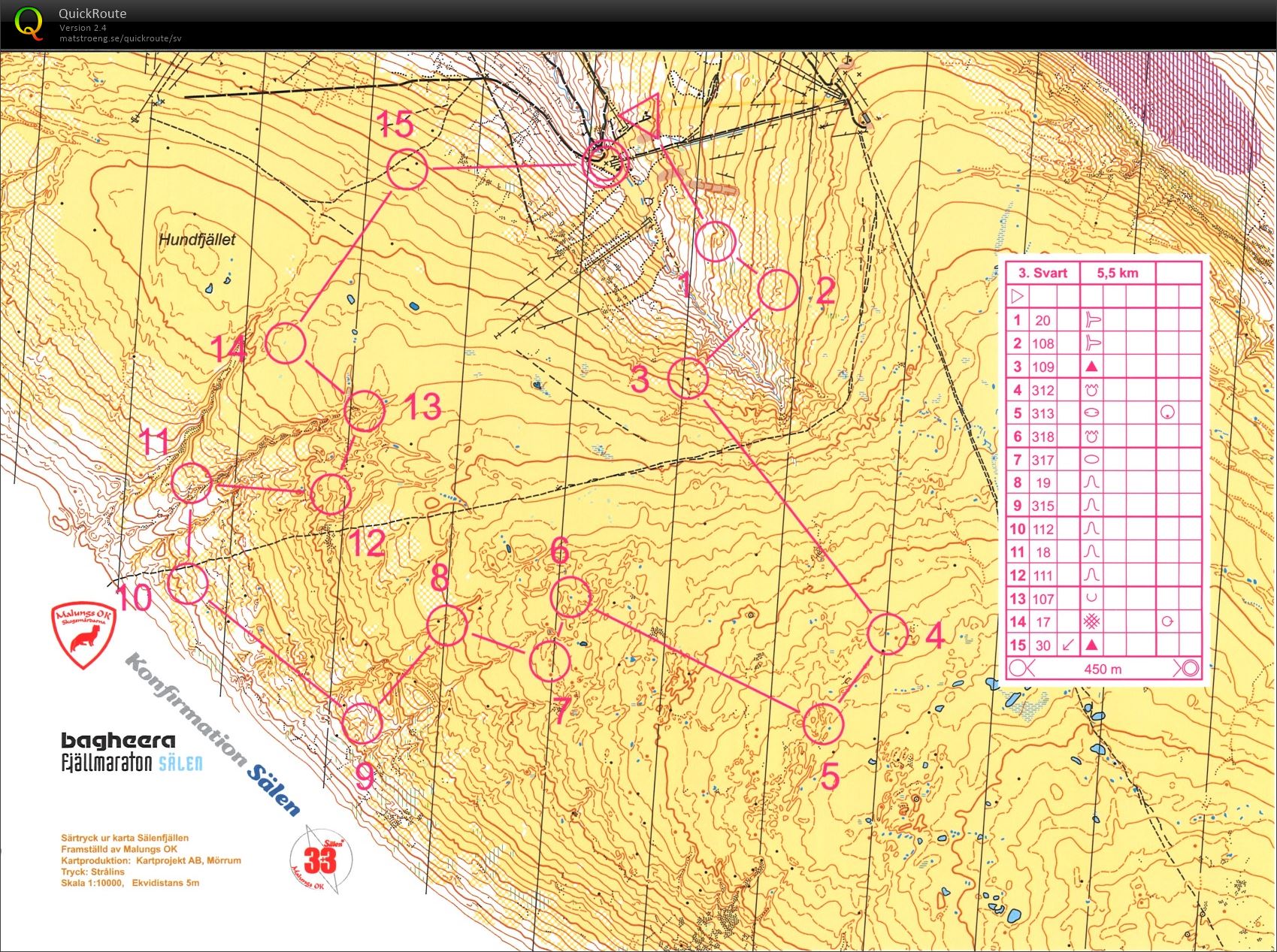1277x952 pixels.
Task: Select control circle 1 on the map
Action: (714, 241)
